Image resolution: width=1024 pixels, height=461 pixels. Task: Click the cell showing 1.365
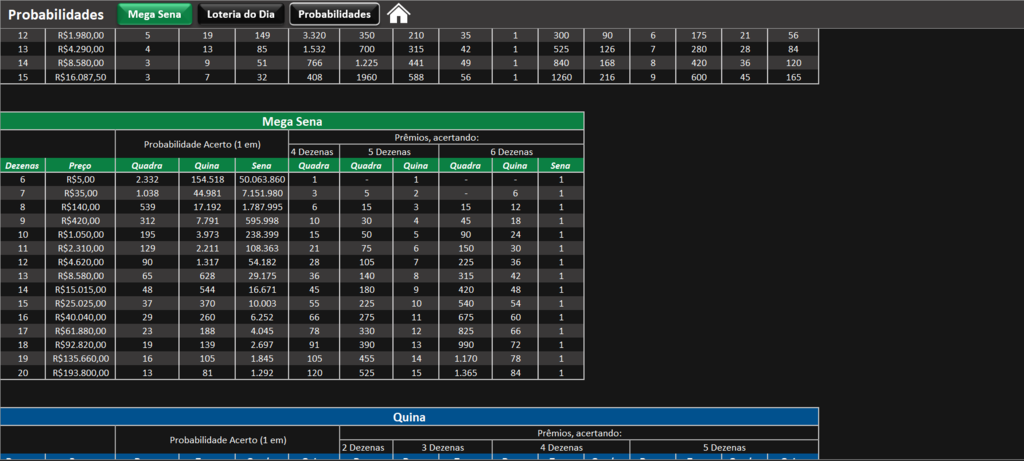click(466, 373)
